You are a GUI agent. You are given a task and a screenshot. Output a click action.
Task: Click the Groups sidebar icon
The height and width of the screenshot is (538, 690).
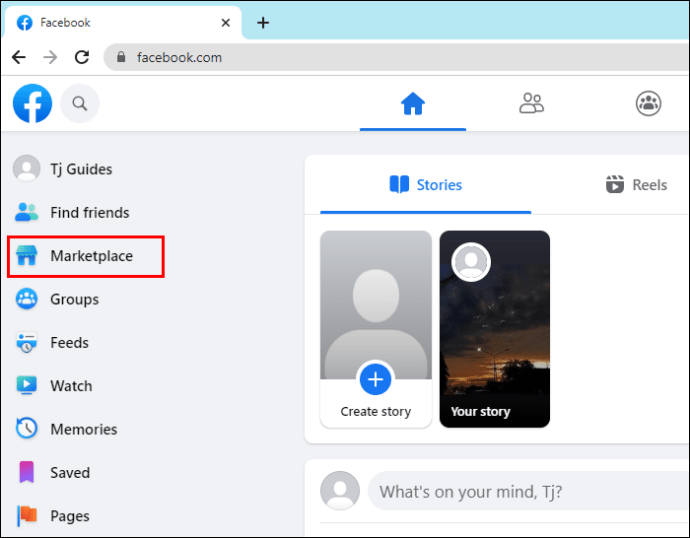click(26, 299)
